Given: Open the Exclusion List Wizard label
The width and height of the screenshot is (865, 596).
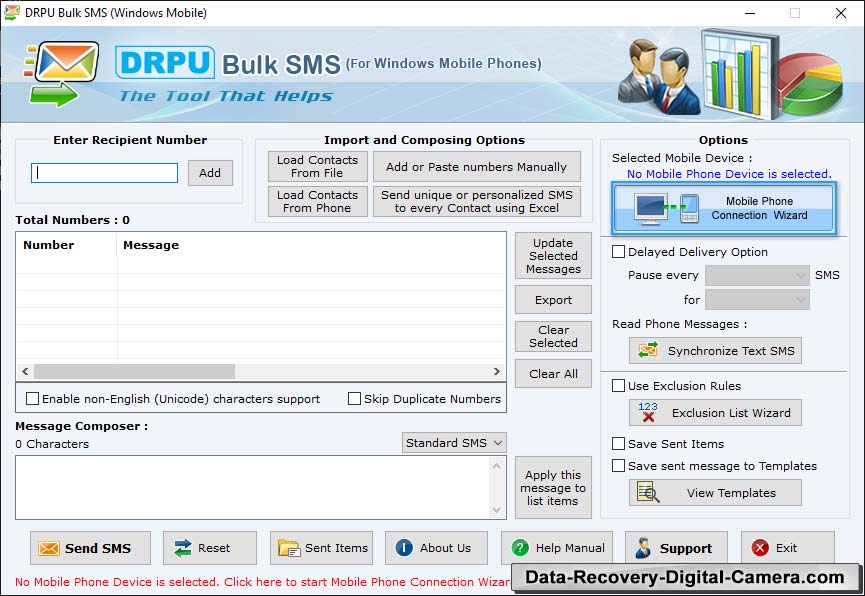Looking at the screenshot, I should coord(731,413).
